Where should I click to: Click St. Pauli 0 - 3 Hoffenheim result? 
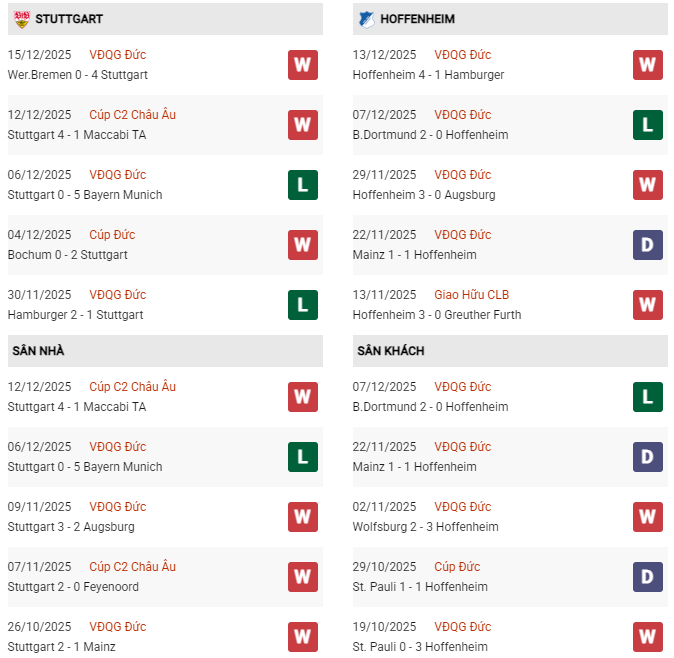pos(421,647)
